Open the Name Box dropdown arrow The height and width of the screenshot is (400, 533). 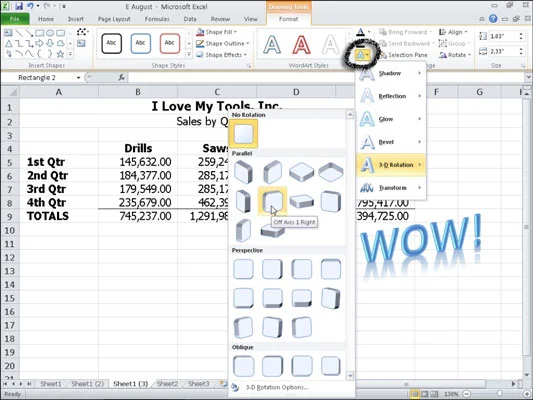[x=78, y=78]
